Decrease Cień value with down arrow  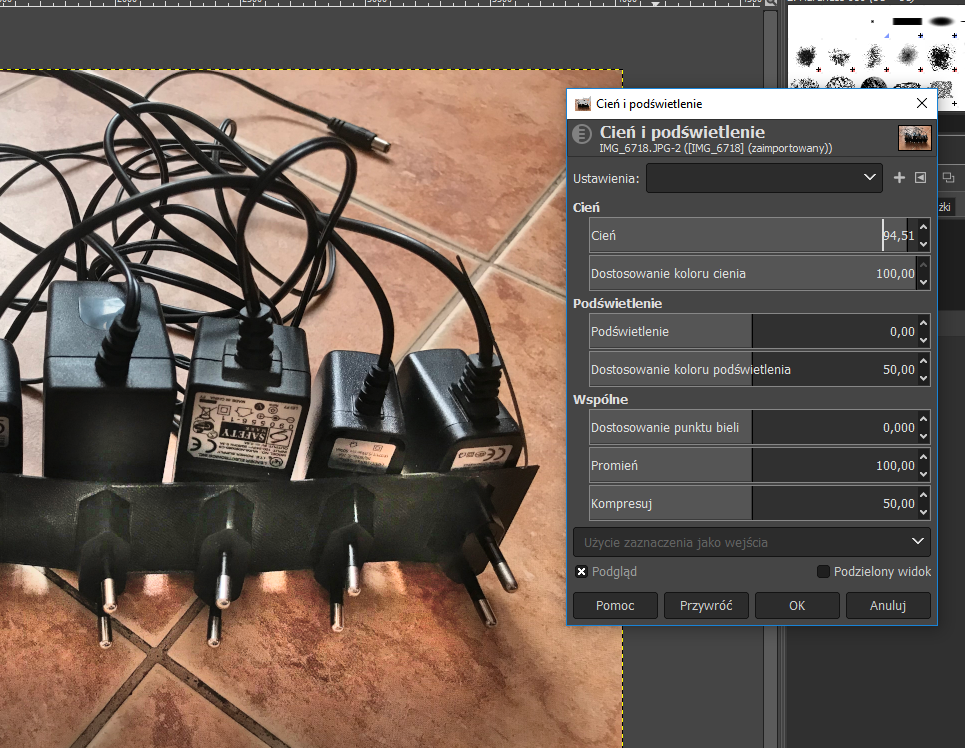923,244
